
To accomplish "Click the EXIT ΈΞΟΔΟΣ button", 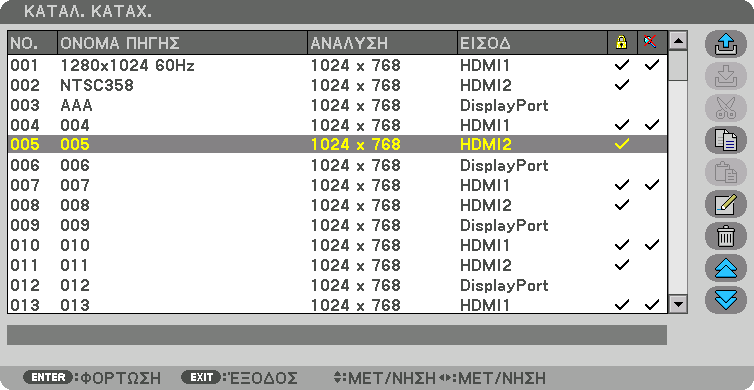I will 239,377.
